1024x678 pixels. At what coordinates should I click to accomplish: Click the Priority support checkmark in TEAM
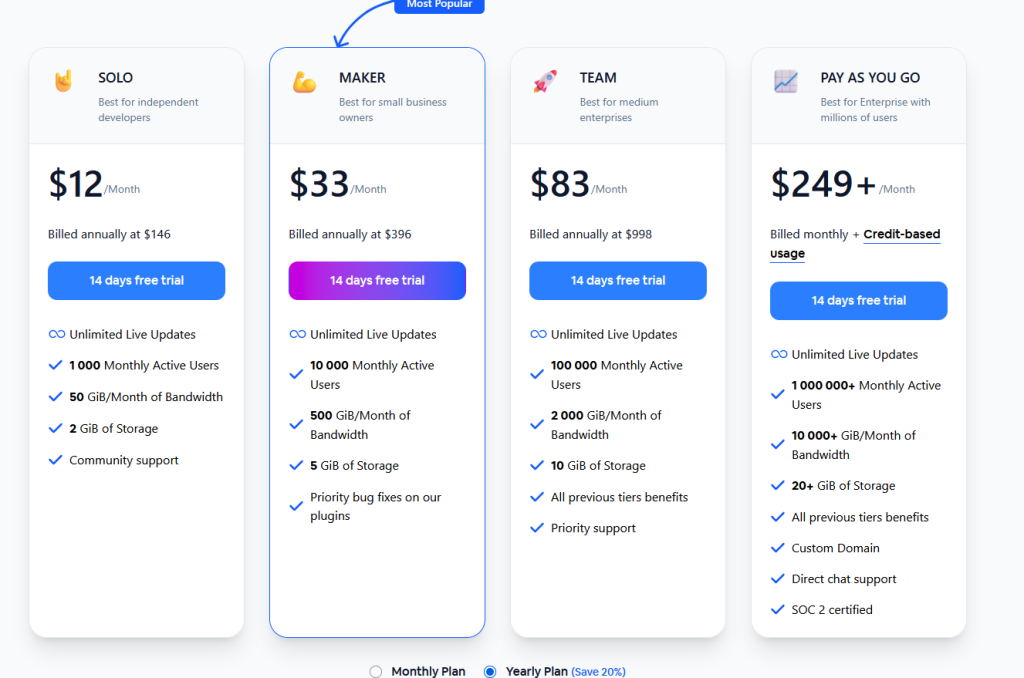[x=538, y=529]
